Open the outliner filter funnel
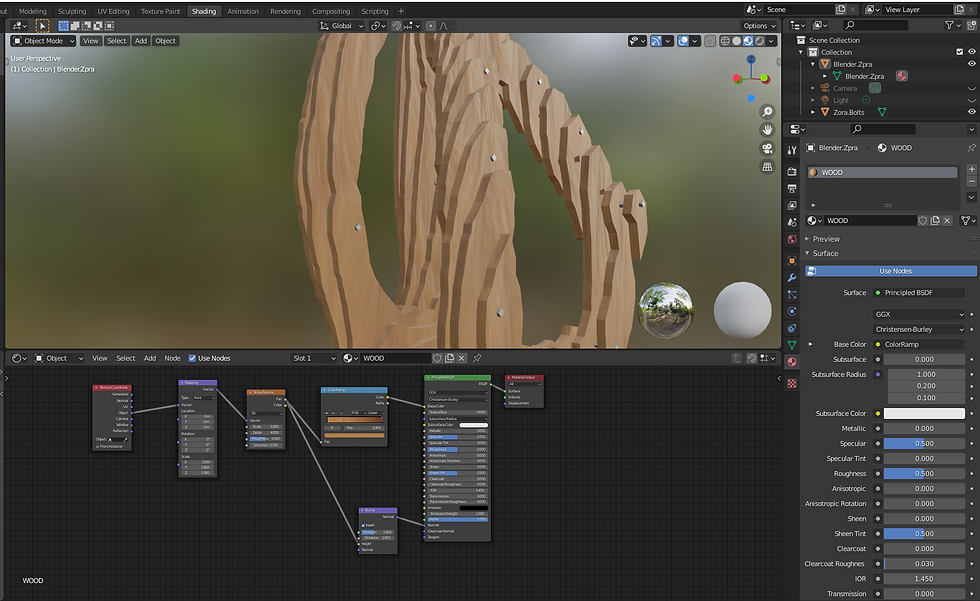The width and height of the screenshot is (980, 601). point(951,25)
